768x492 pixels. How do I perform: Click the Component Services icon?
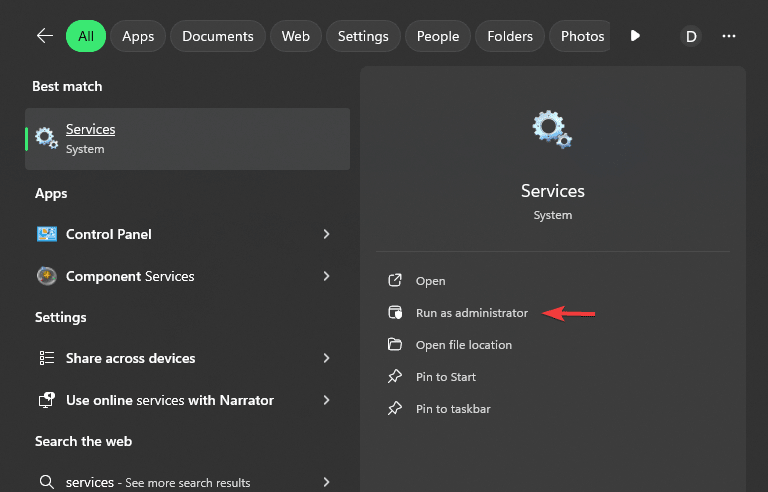pos(47,276)
